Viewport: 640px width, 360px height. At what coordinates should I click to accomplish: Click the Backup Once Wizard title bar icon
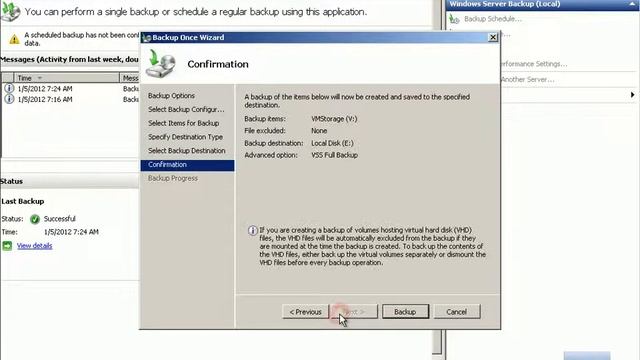147,38
